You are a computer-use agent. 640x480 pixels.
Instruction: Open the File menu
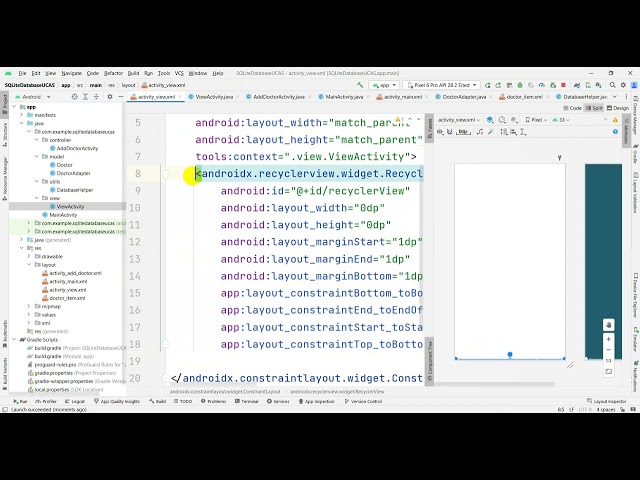(x=22, y=73)
